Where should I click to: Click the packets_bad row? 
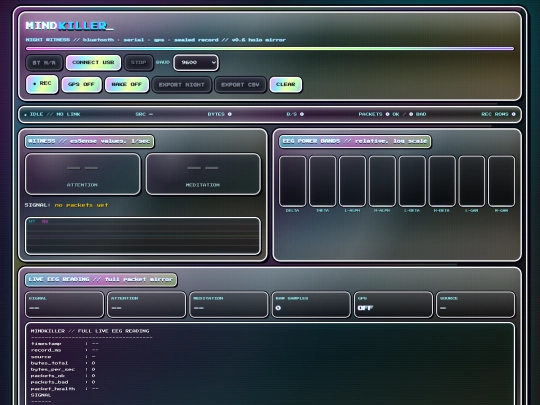point(63,382)
